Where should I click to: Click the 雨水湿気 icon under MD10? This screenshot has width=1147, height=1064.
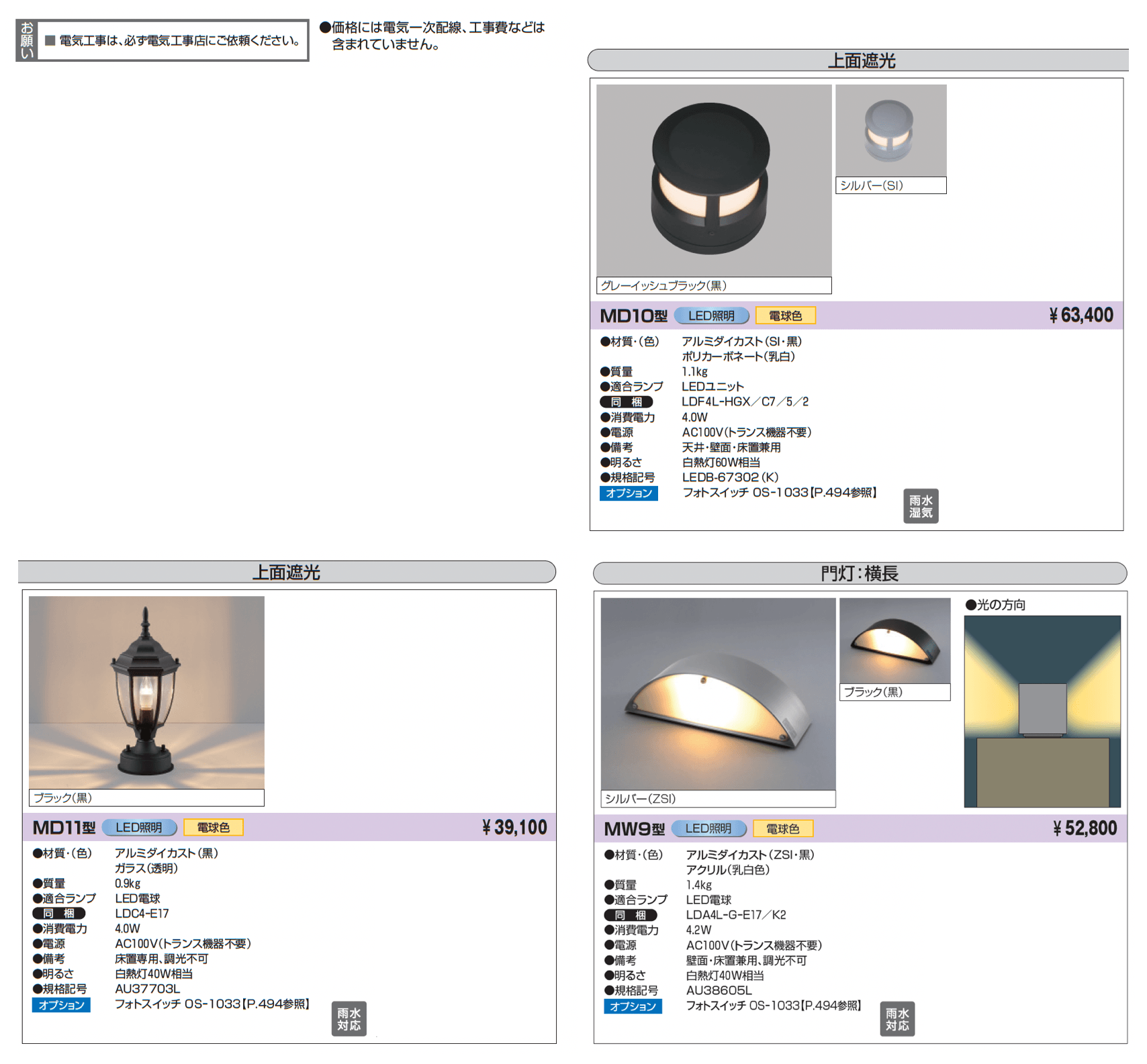[920, 506]
